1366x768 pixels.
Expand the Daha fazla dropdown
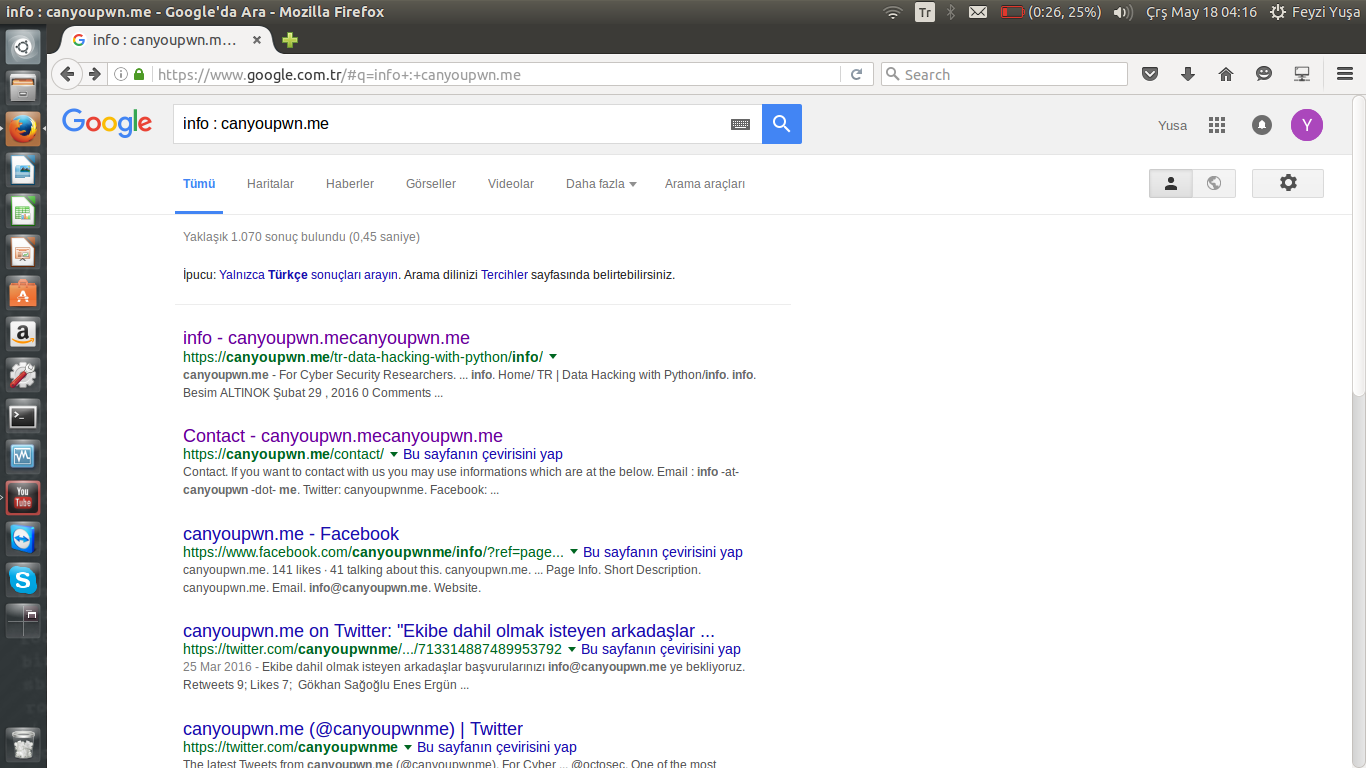click(600, 184)
